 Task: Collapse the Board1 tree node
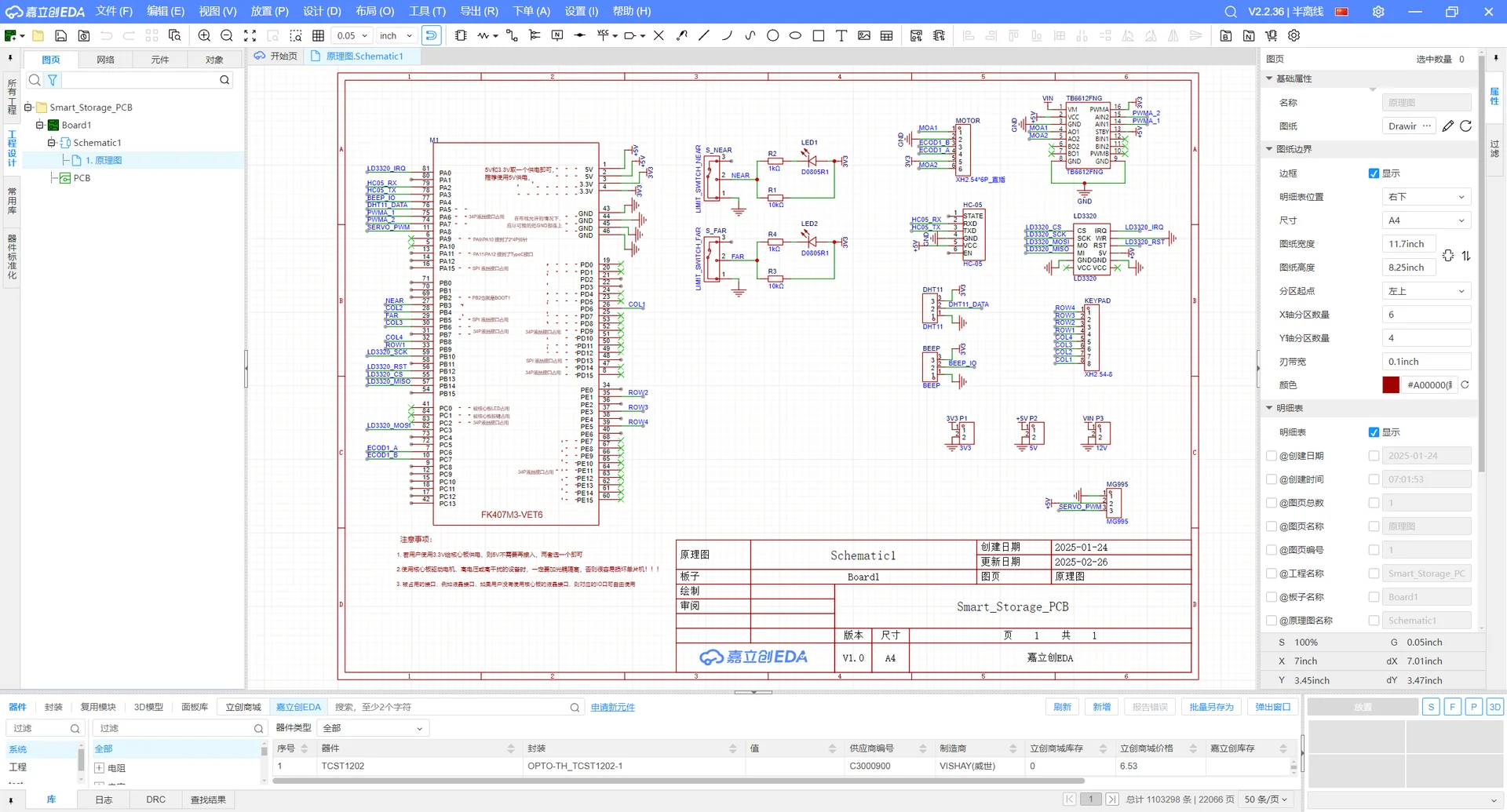point(38,125)
